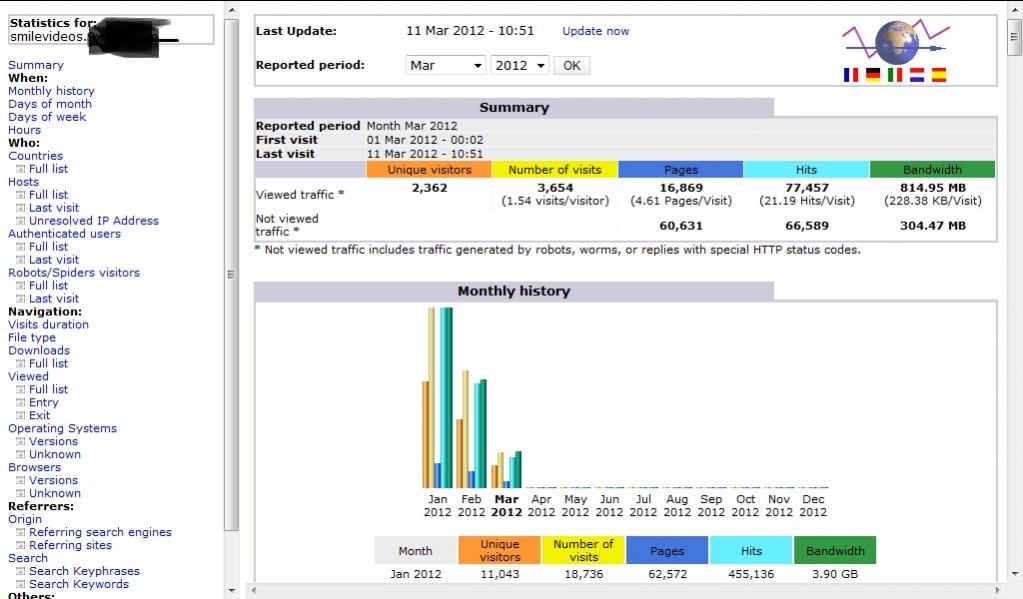Click the list icon beside Unresolved IP Address
The width and height of the screenshot is (1023, 599).
(x=20, y=221)
